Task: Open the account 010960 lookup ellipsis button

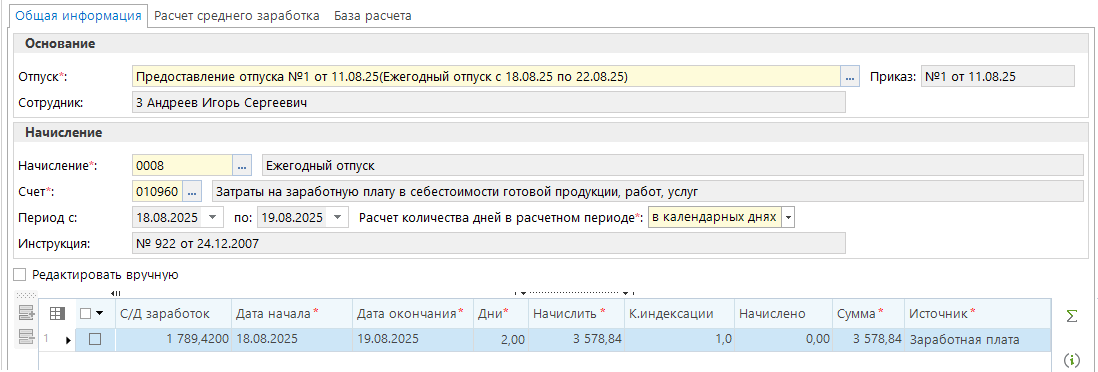Action: tap(193, 191)
